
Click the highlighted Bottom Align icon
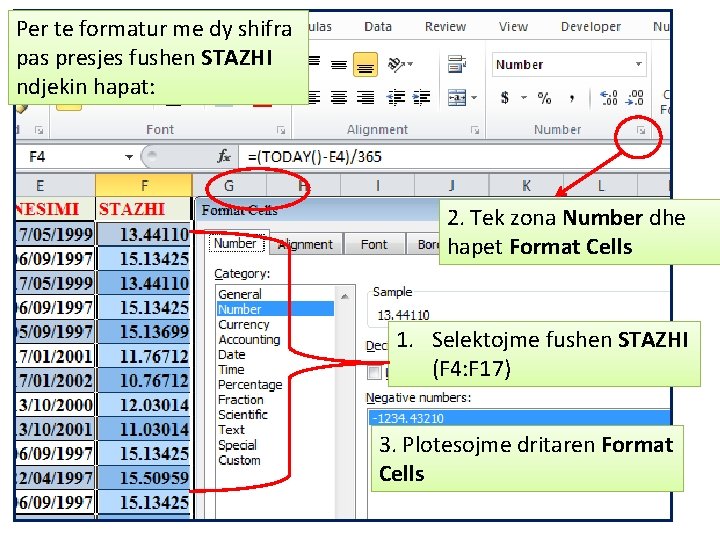(365, 65)
